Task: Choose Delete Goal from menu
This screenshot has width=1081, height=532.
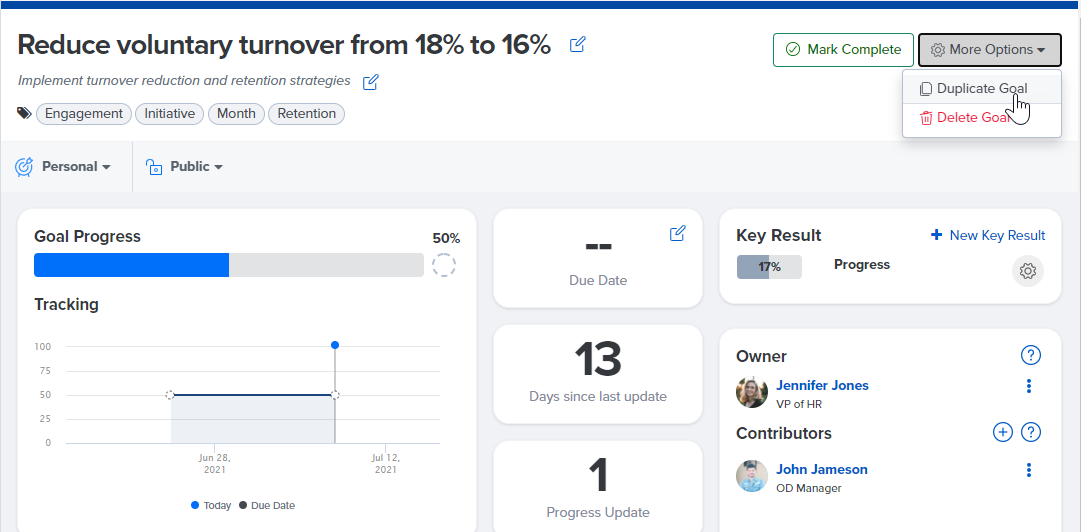Action: point(982,118)
